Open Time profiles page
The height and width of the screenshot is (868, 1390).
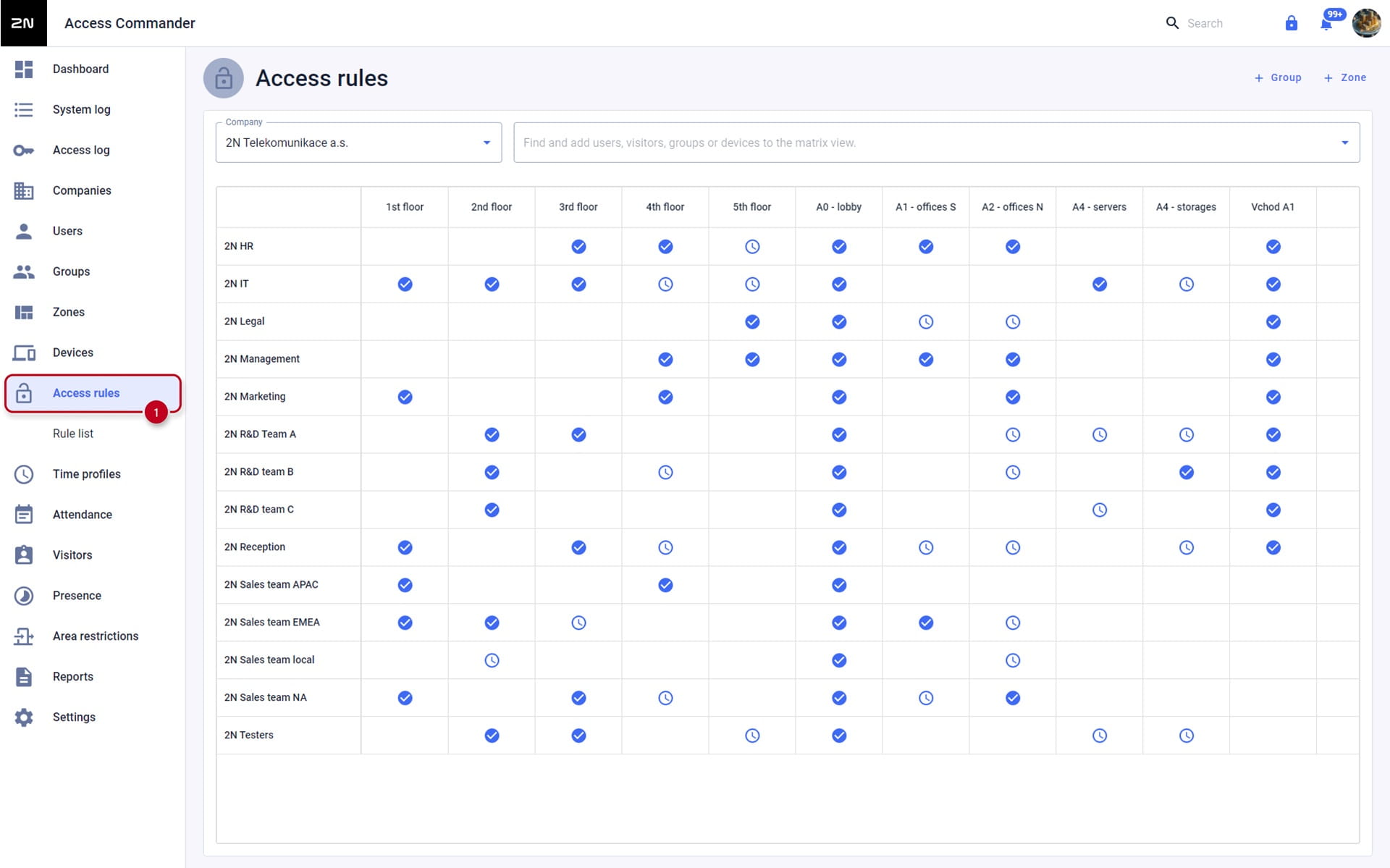click(87, 474)
